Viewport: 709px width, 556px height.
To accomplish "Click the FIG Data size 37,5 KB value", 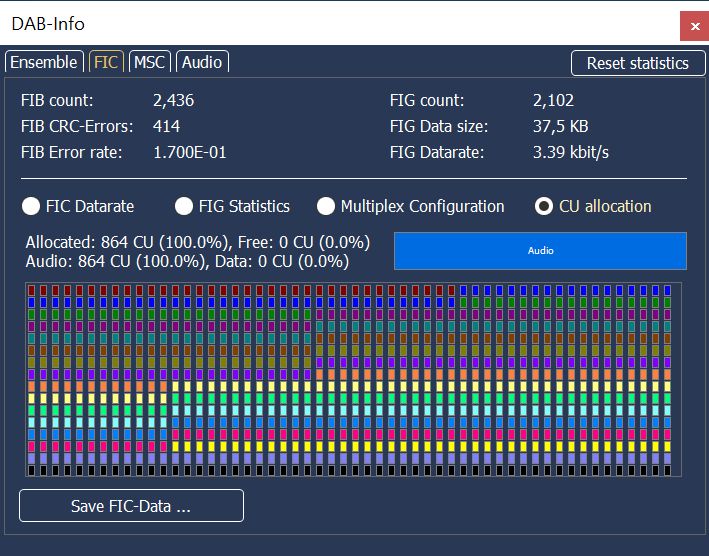I will pyautogui.click(x=560, y=126).
